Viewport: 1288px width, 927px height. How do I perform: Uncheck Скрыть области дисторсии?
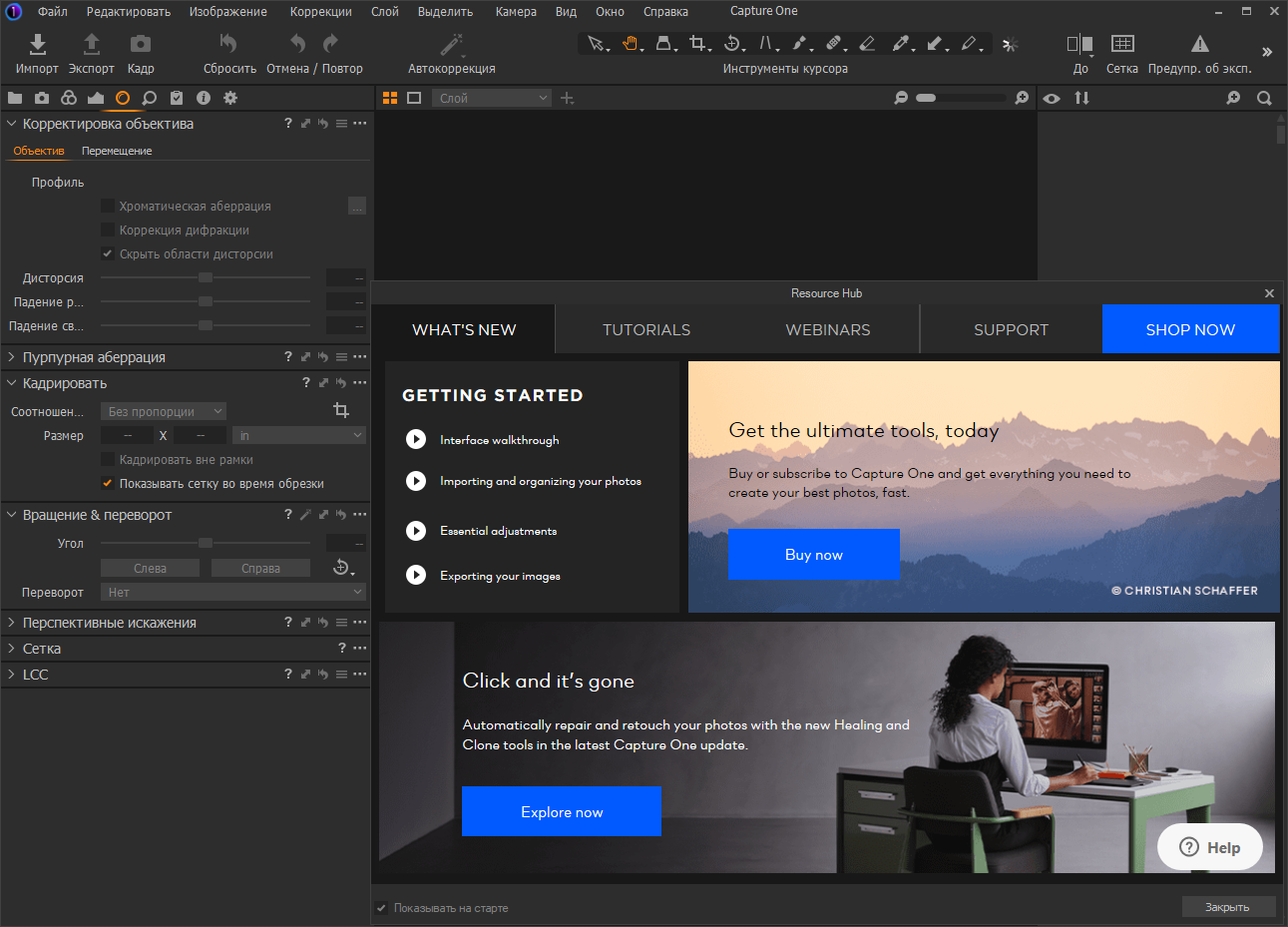[108, 253]
